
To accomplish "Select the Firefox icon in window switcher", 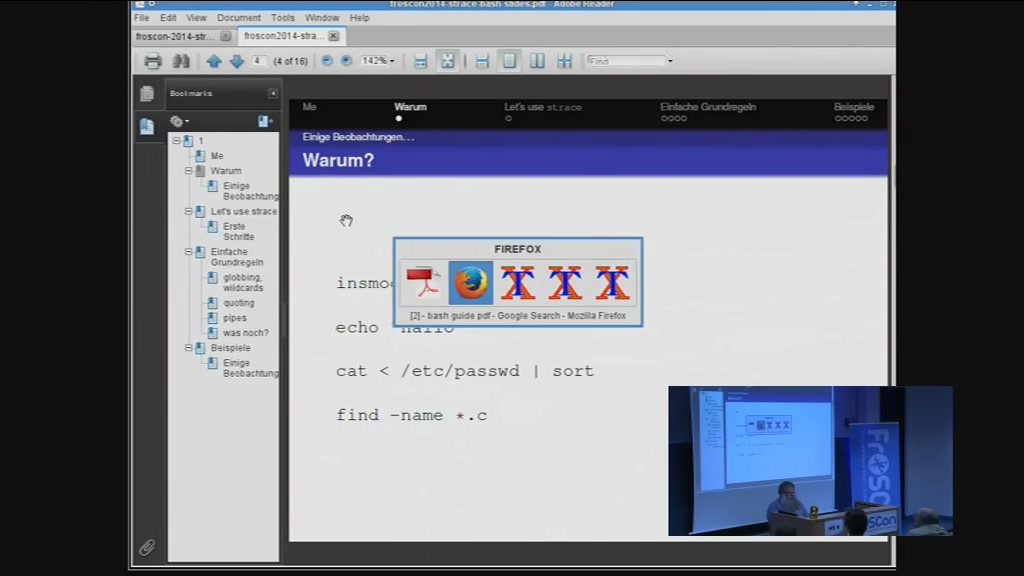I will pos(471,283).
